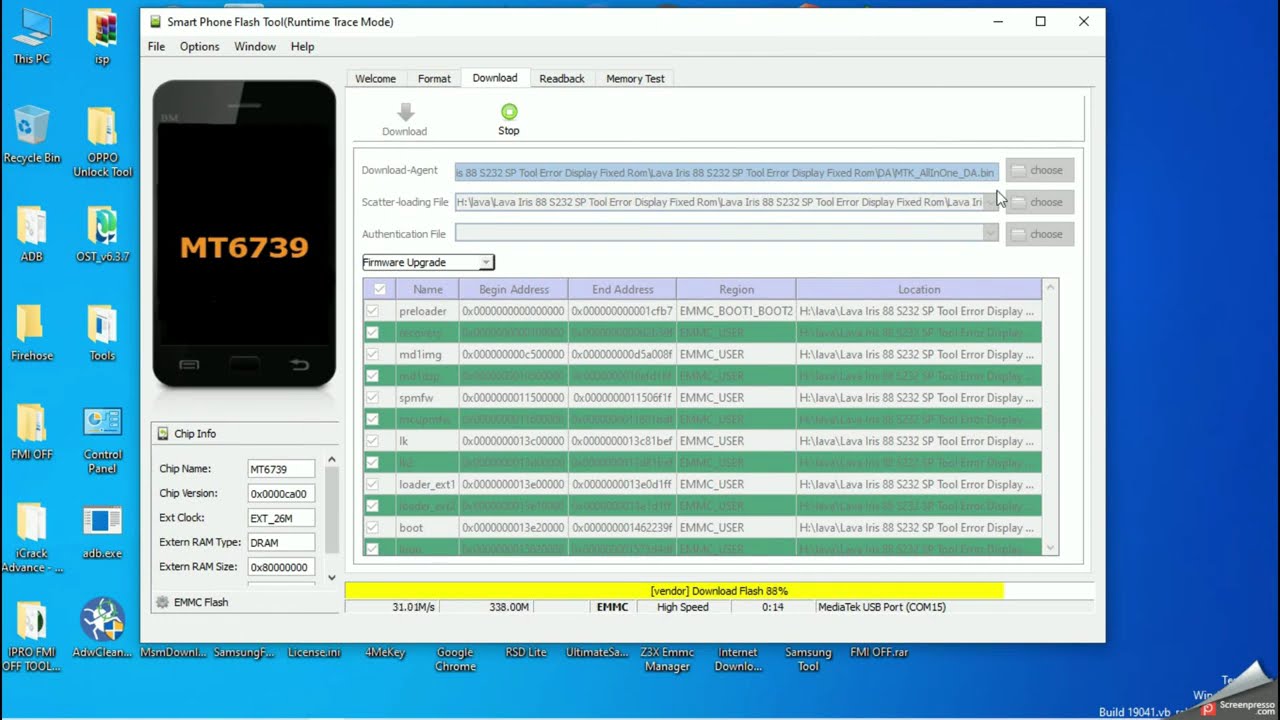Image resolution: width=1280 pixels, height=720 pixels.
Task: Toggle the md1img row checkbox
Action: (372, 354)
